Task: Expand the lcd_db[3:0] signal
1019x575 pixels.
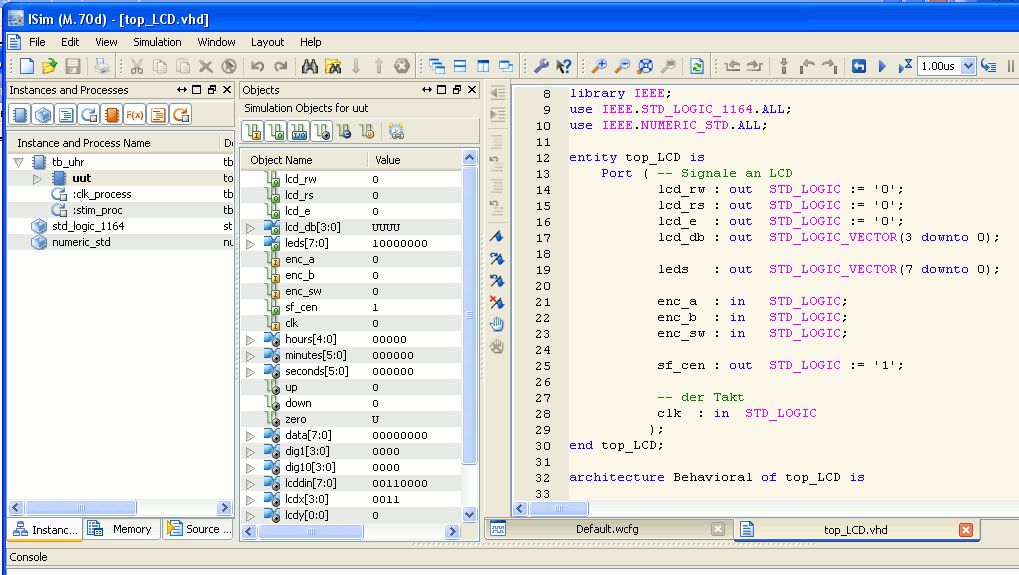Action: click(x=251, y=227)
